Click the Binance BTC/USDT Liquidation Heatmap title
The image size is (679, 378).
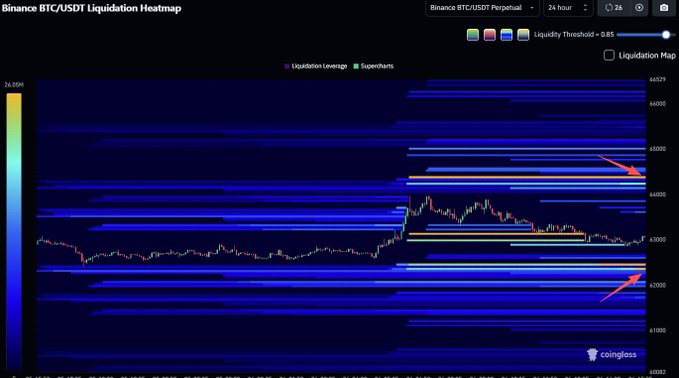(91, 8)
